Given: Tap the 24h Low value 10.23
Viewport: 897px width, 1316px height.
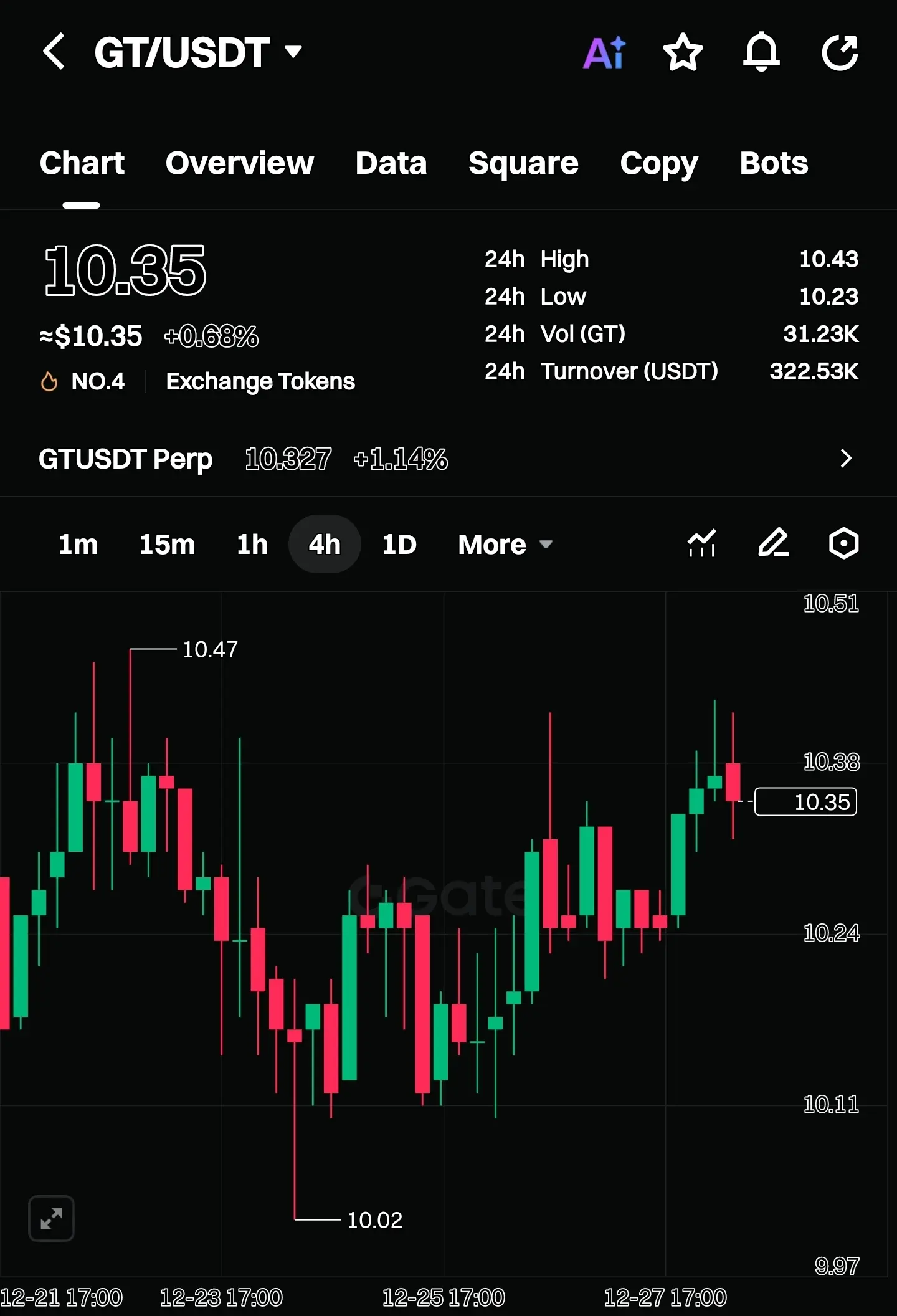Looking at the screenshot, I should 828,297.
